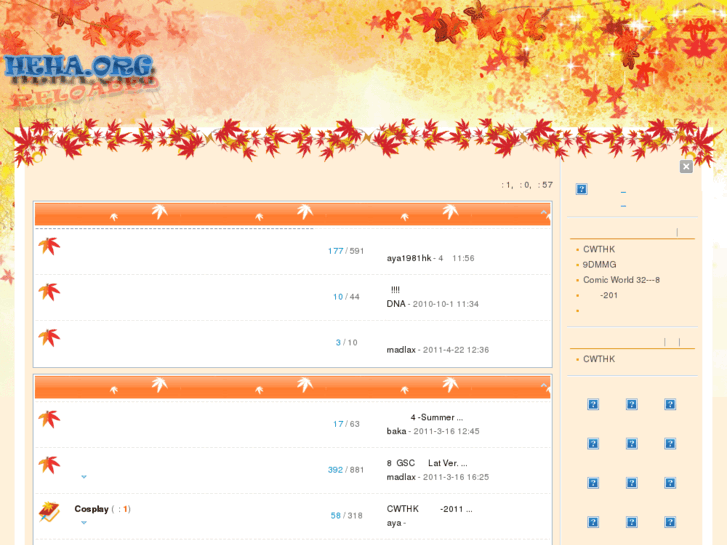
Task: Click the maple leaf icon in the 3 / 10 row
Action: click(49, 338)
